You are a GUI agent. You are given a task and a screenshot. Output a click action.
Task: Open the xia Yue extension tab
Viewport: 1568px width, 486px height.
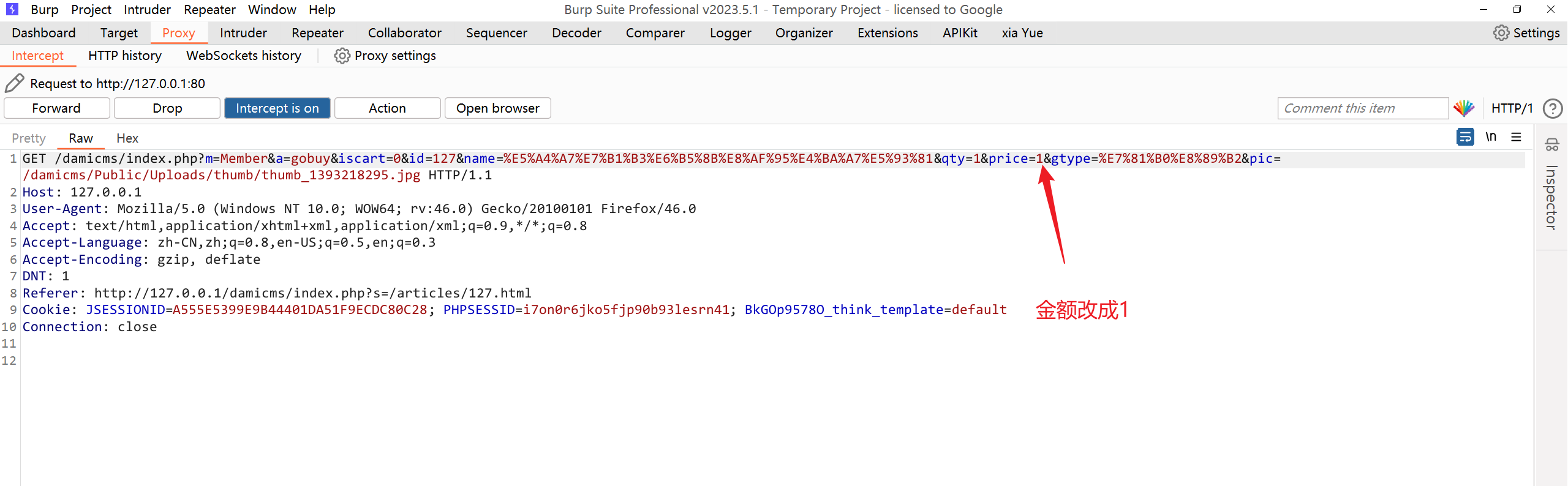click(x=1022, y=33)
